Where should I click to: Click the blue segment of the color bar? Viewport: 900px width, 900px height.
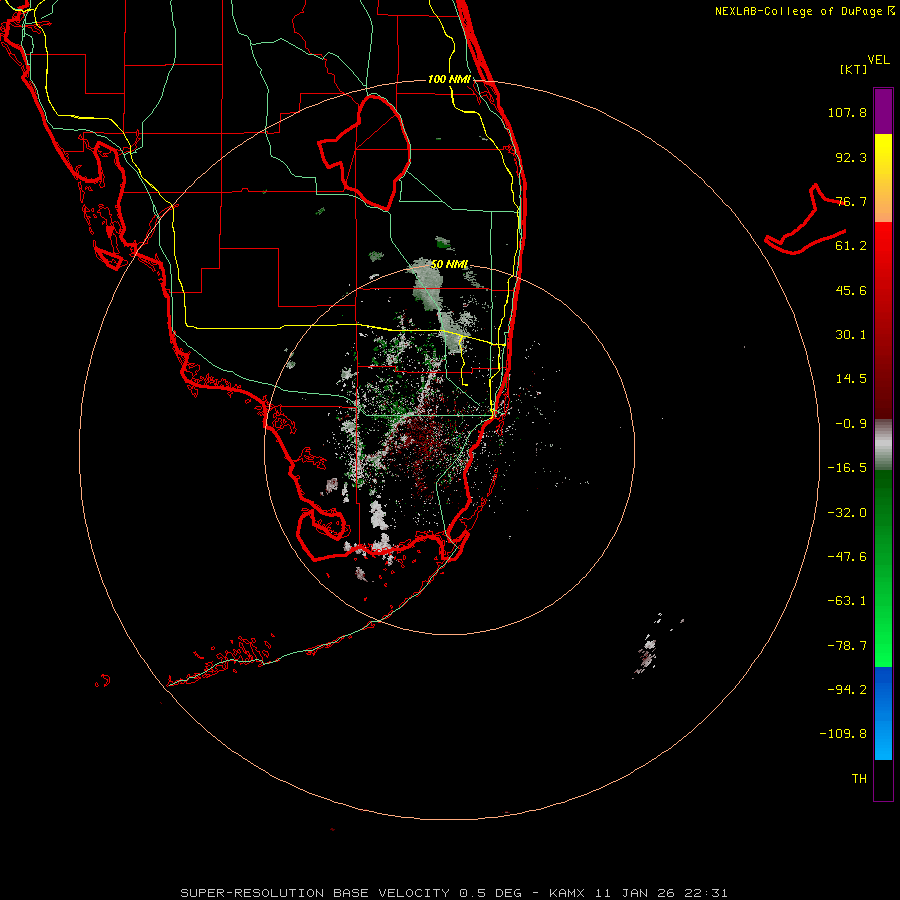[x=883, y=713]
